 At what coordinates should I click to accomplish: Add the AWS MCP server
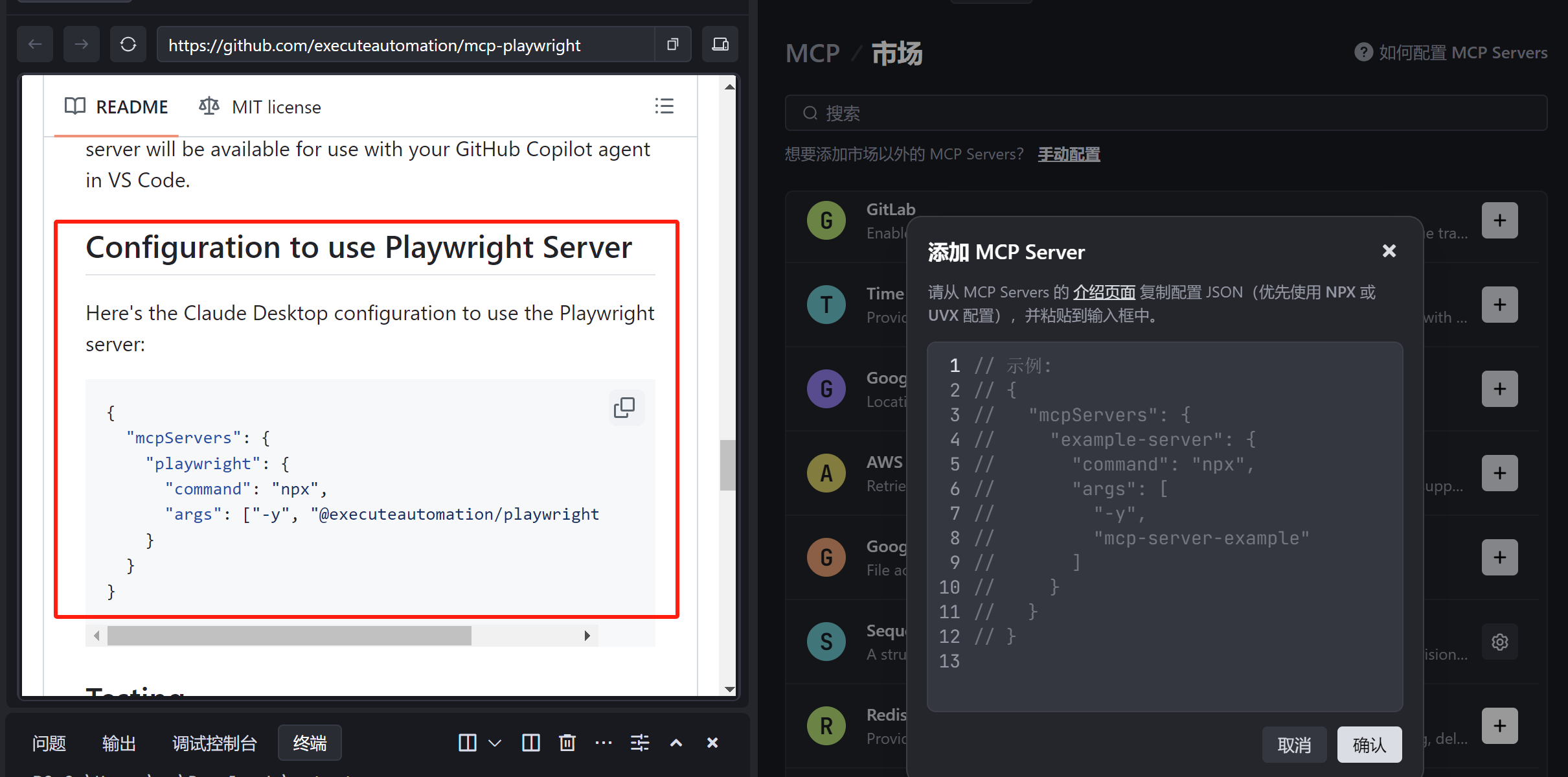(x=1500, y=473)
